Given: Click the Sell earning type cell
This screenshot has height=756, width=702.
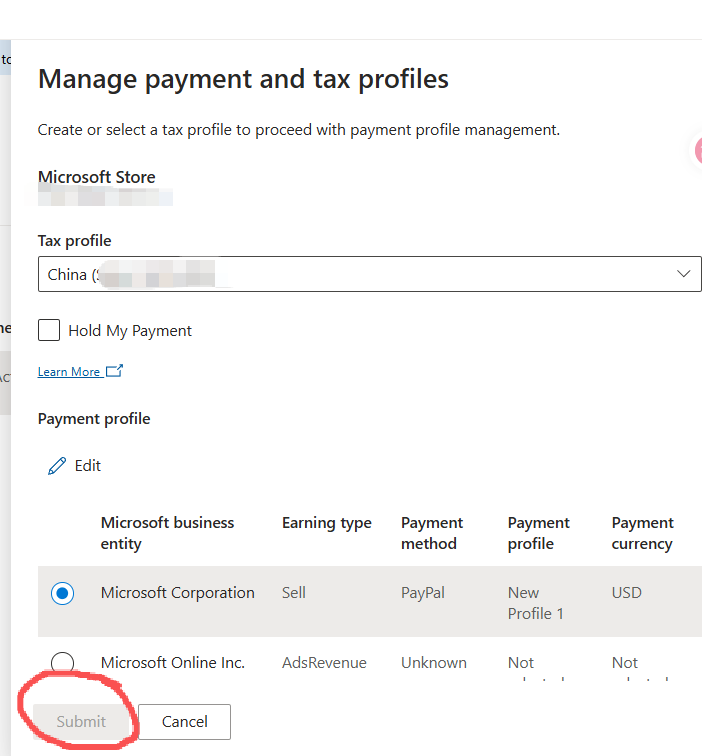Looking at the screenshot, I should [x=294, y=593].
